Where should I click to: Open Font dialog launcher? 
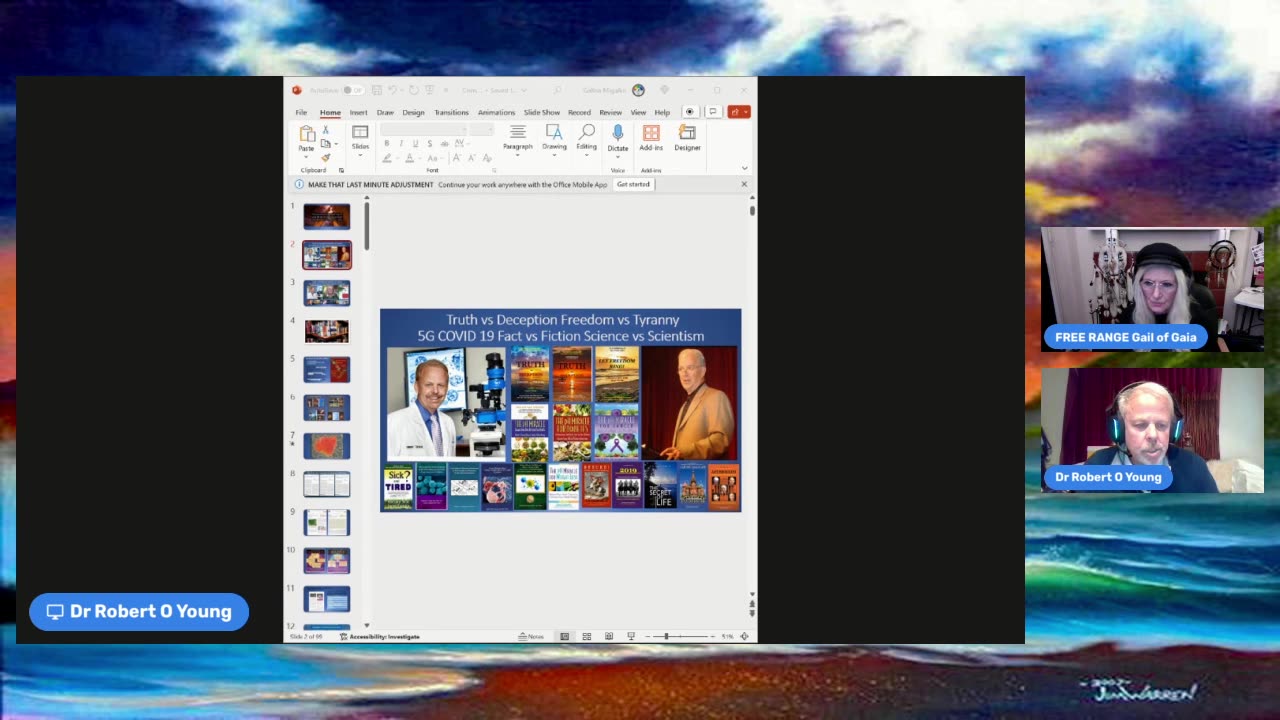[x=494, y=170]
